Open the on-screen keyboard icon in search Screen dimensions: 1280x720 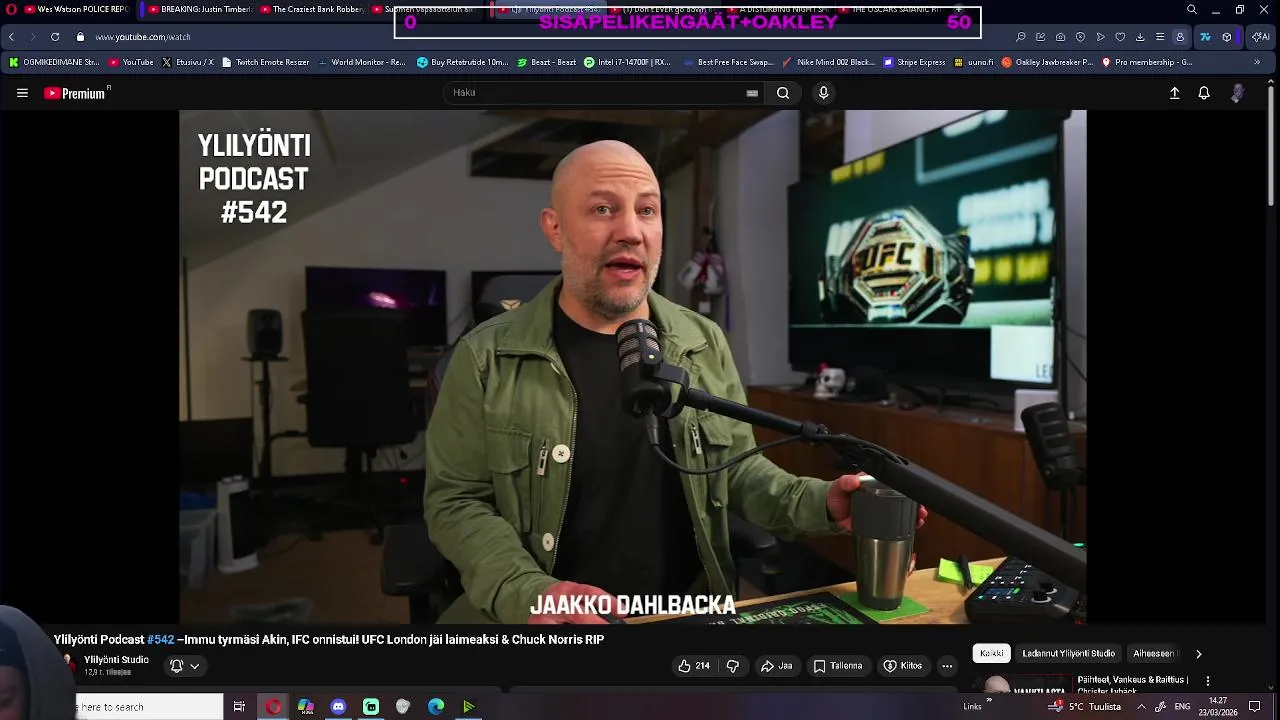click(x=752, y=93)
